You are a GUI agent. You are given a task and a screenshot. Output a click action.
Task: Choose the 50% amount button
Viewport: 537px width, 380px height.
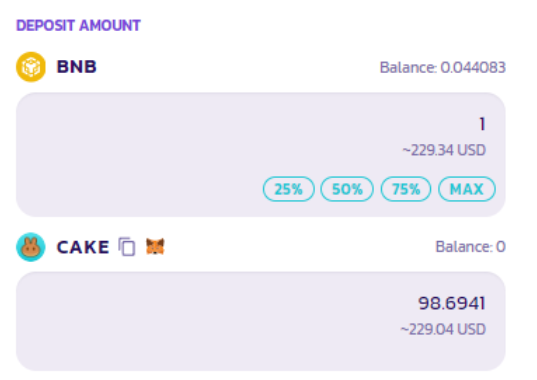coord(347,189)
